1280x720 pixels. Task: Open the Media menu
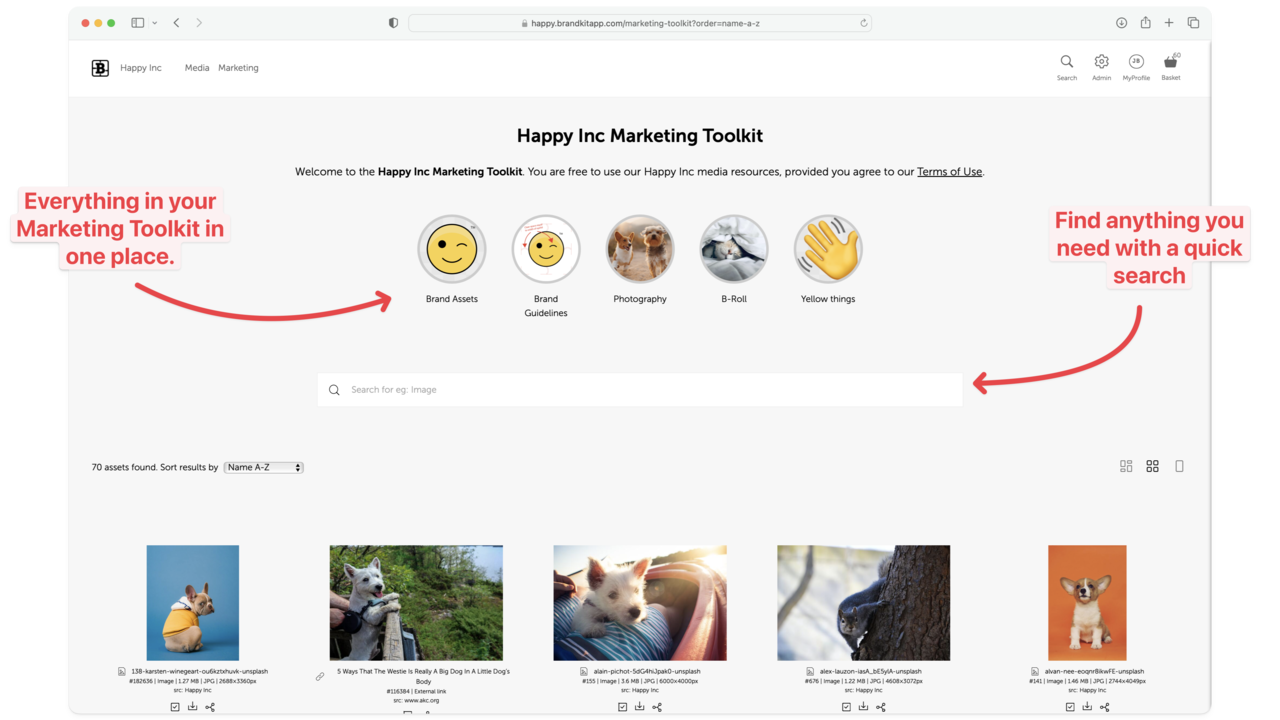tap(197, 68)
